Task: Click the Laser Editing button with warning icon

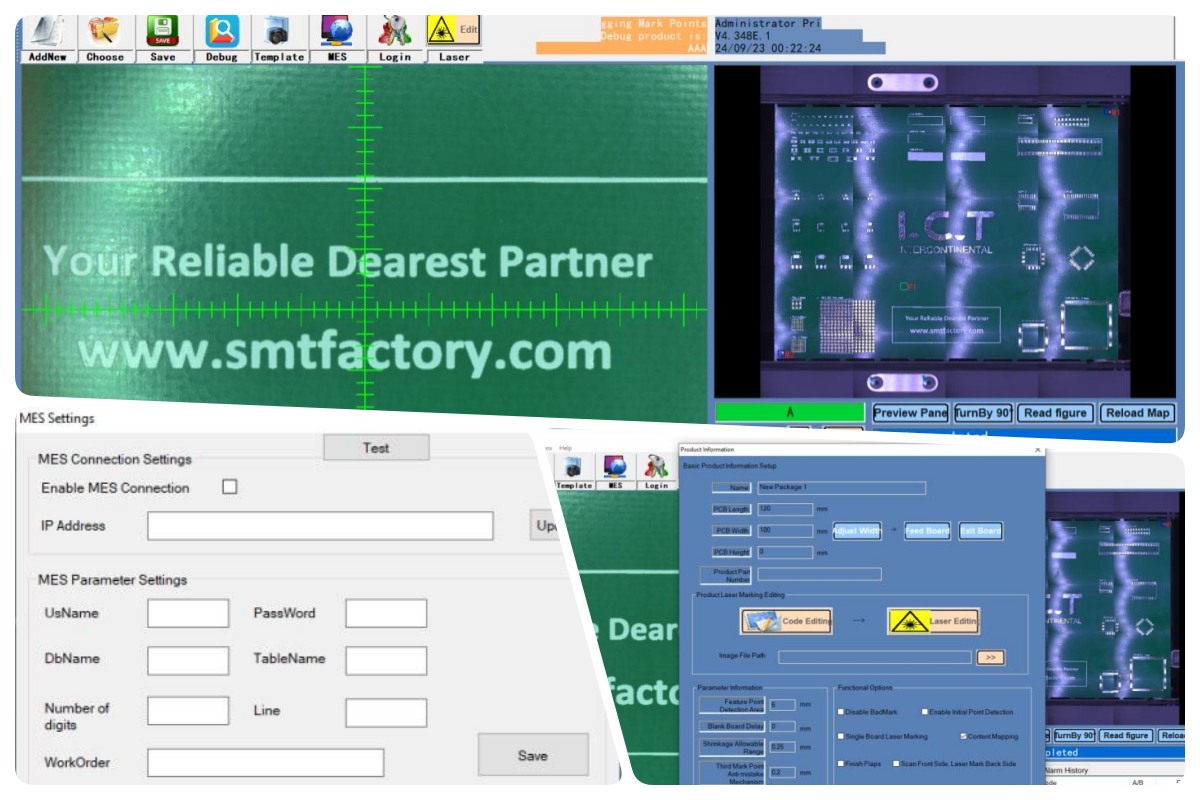Action: (x=933, y=621)
